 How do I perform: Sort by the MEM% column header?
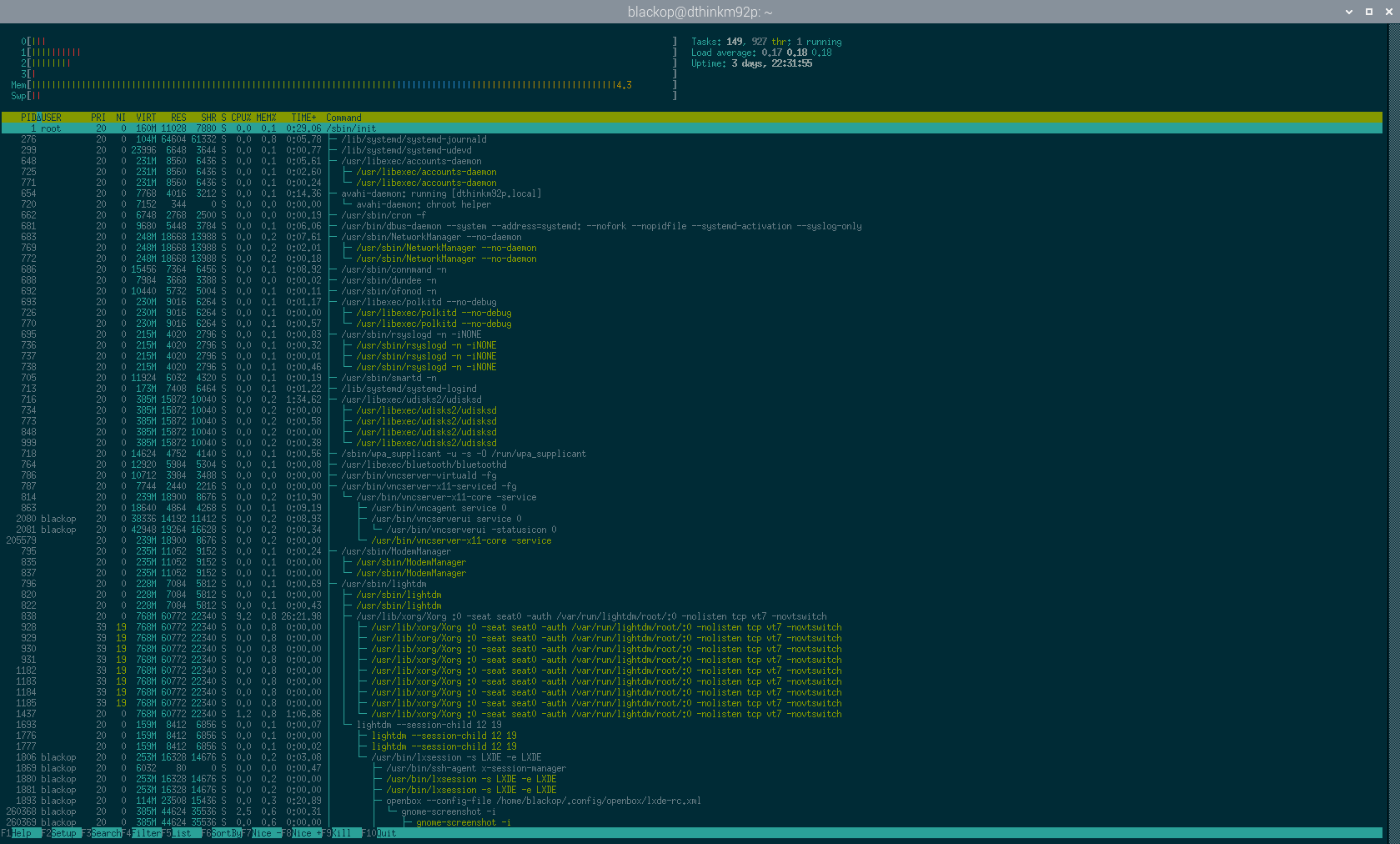(x=266, y=118)
